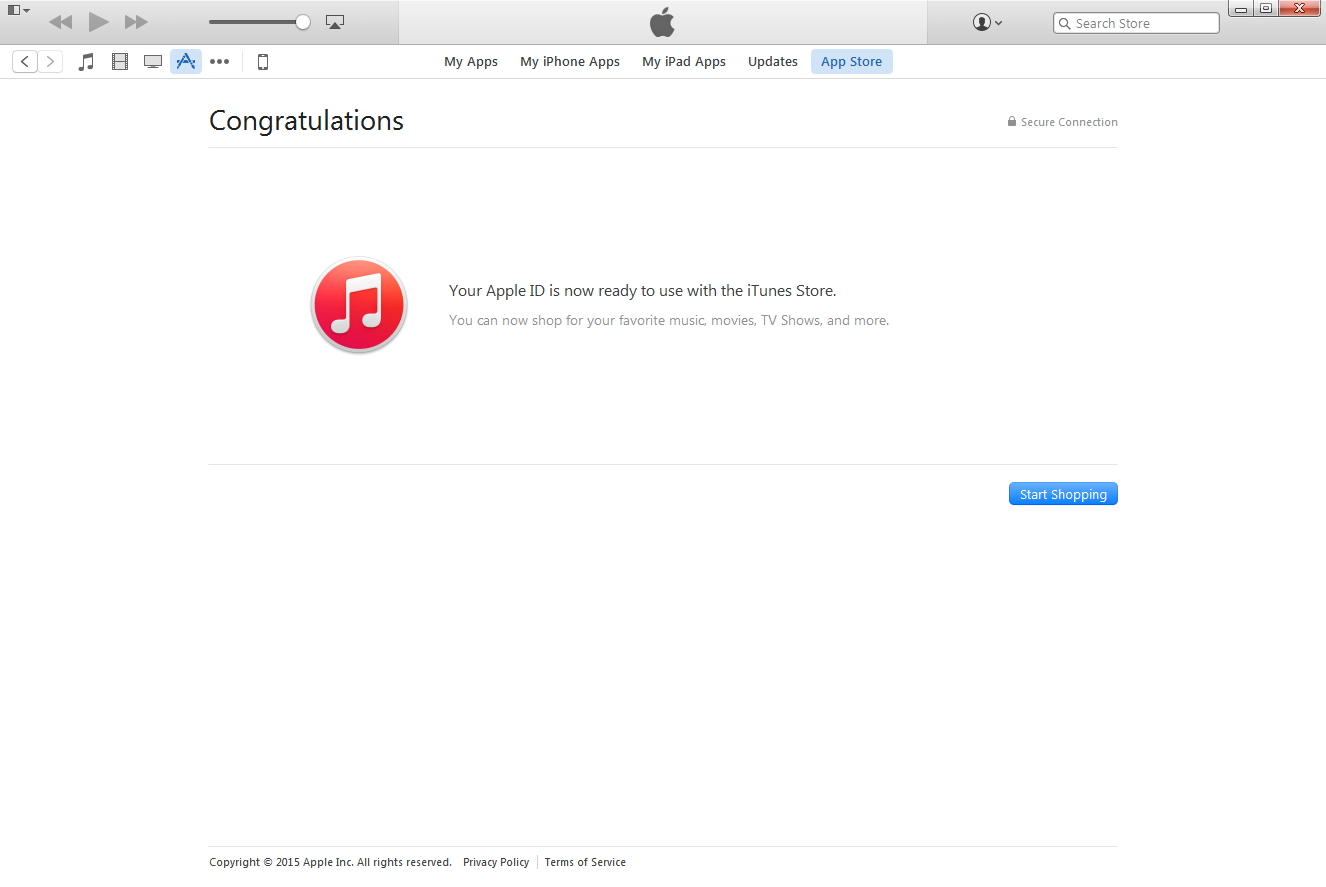Go back with the left arrow button

point(25,62)
